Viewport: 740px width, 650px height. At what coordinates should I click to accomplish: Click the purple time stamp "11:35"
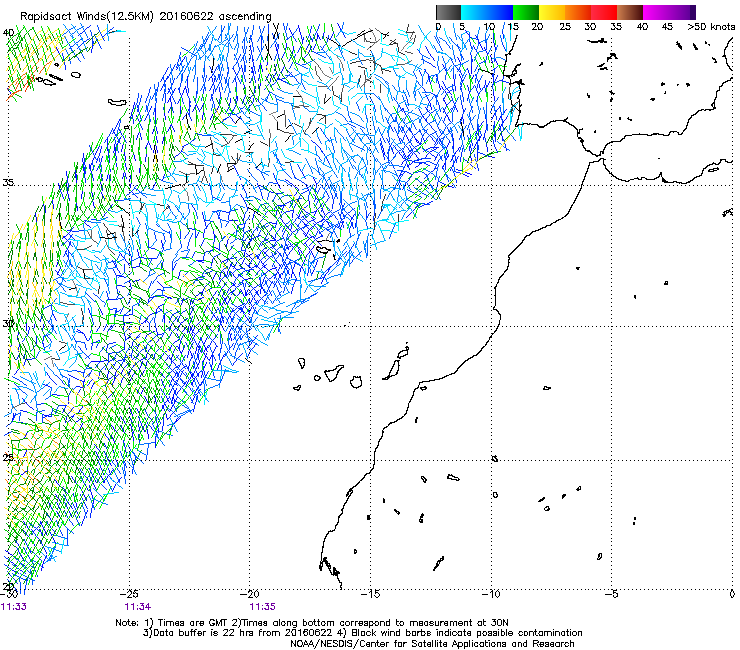click(x=262, y=607)
